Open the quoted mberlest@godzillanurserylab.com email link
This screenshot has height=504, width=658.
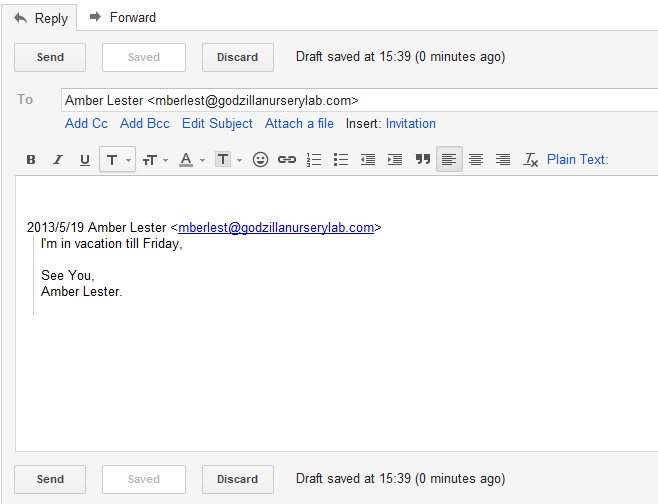276,227
